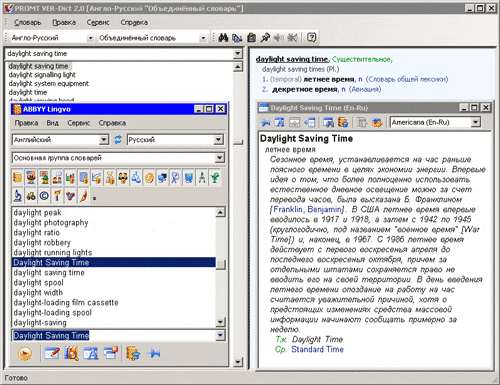Click the pin icon in the Daylight Saving Time card toolbar
This screenshot has height=385, width=500.
pos(266,123)
